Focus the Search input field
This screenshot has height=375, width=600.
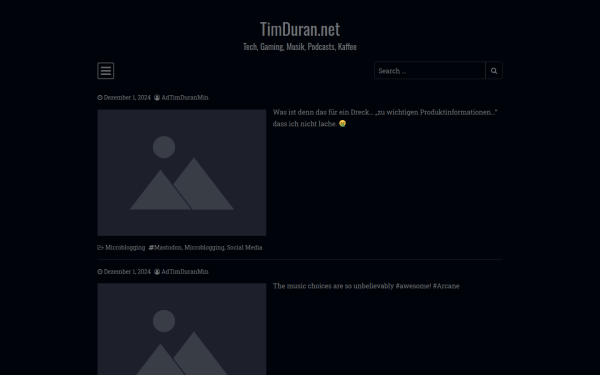pos(430,71)
